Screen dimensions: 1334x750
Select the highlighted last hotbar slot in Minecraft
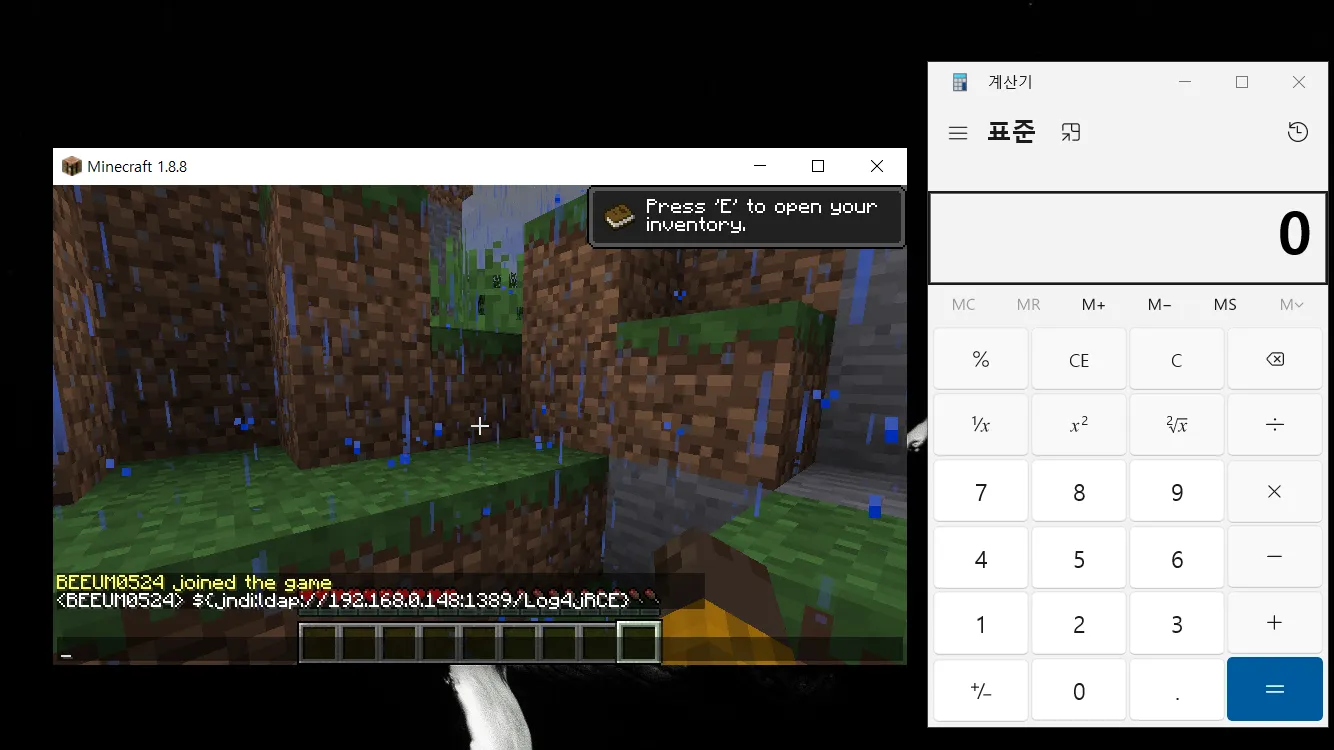coord(638,642)
